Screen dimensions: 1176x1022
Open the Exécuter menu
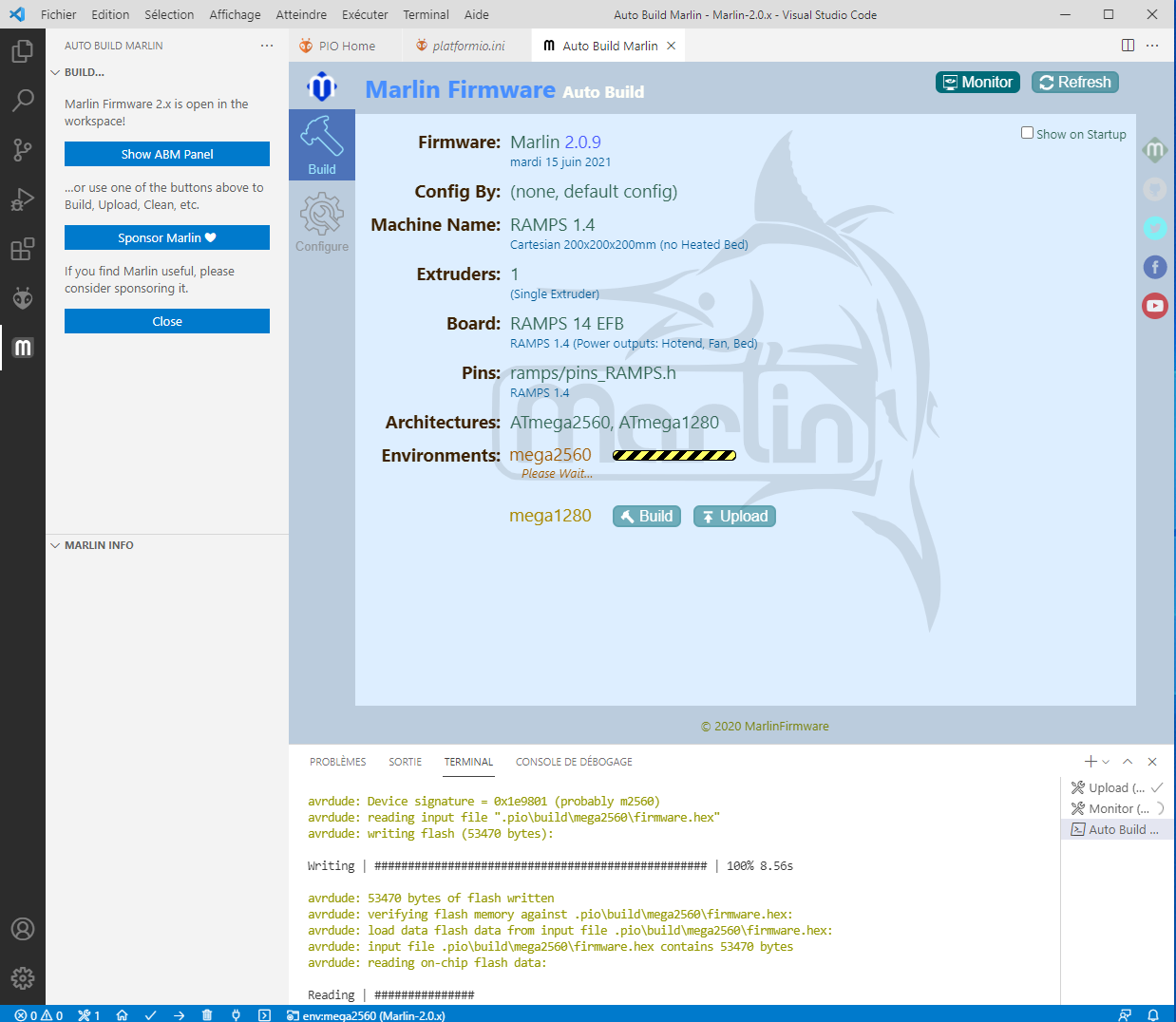click(365, 14)
